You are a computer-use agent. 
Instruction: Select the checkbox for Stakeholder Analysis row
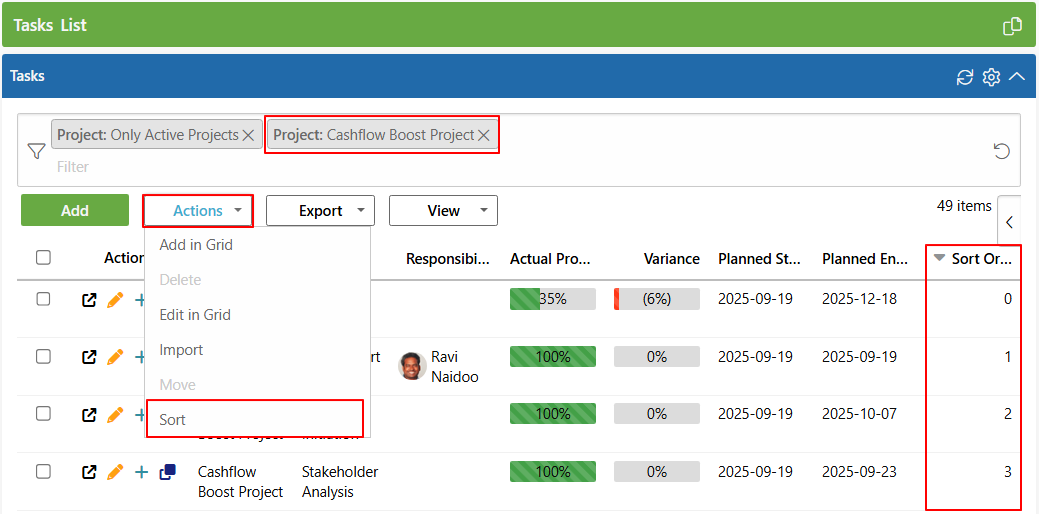point(43,471)
